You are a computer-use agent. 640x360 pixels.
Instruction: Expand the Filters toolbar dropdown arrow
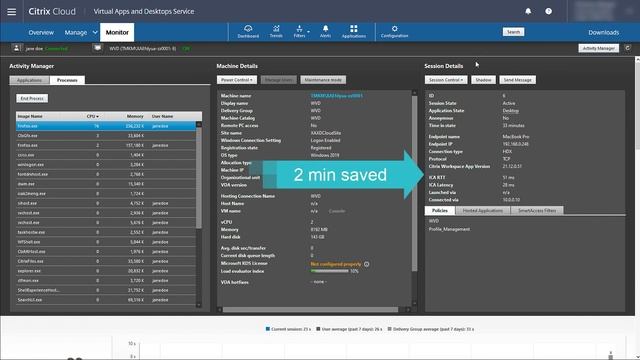click(x=309, y=31)
